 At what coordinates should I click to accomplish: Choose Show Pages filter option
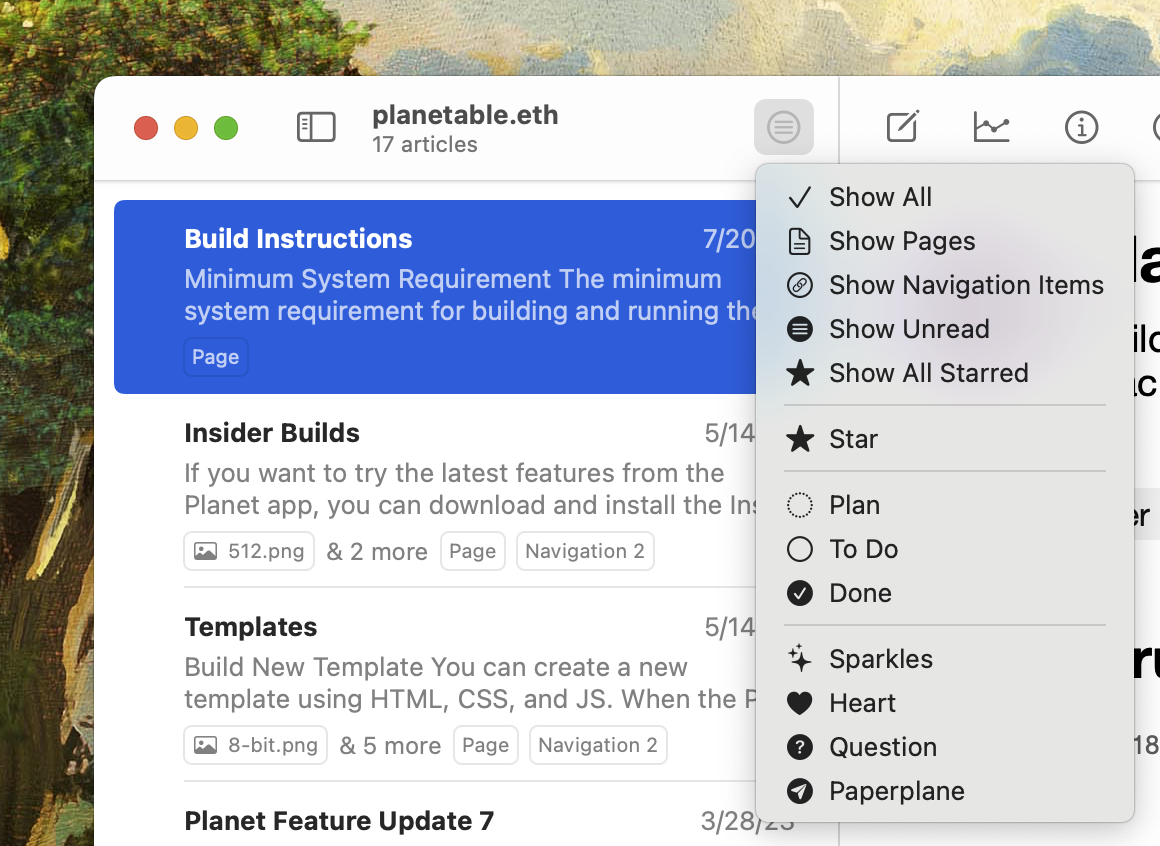(902, 241)
